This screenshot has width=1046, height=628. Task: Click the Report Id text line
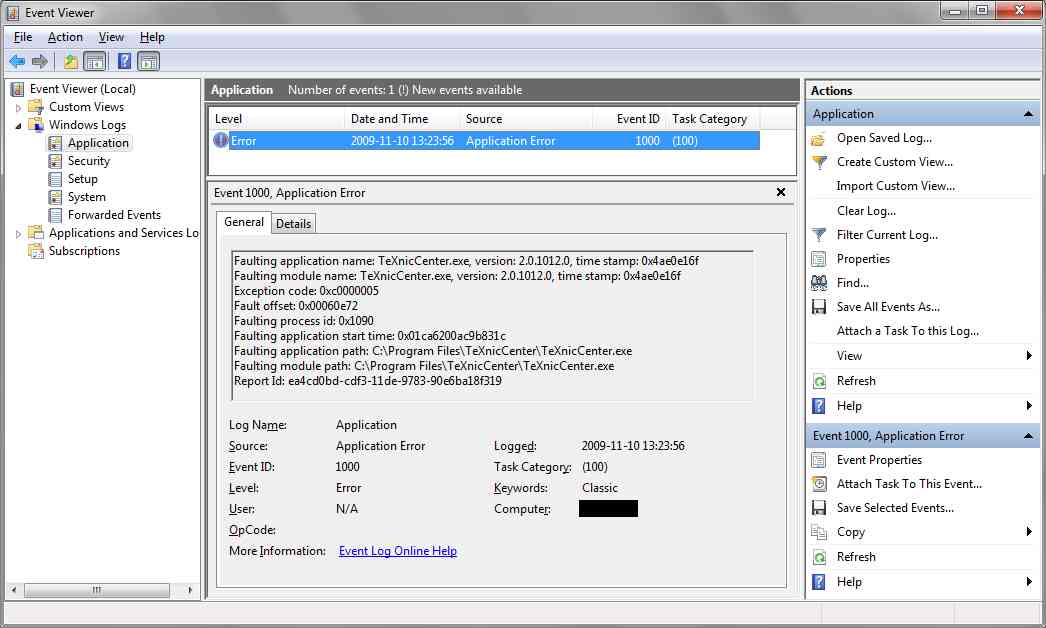(368, 381)
